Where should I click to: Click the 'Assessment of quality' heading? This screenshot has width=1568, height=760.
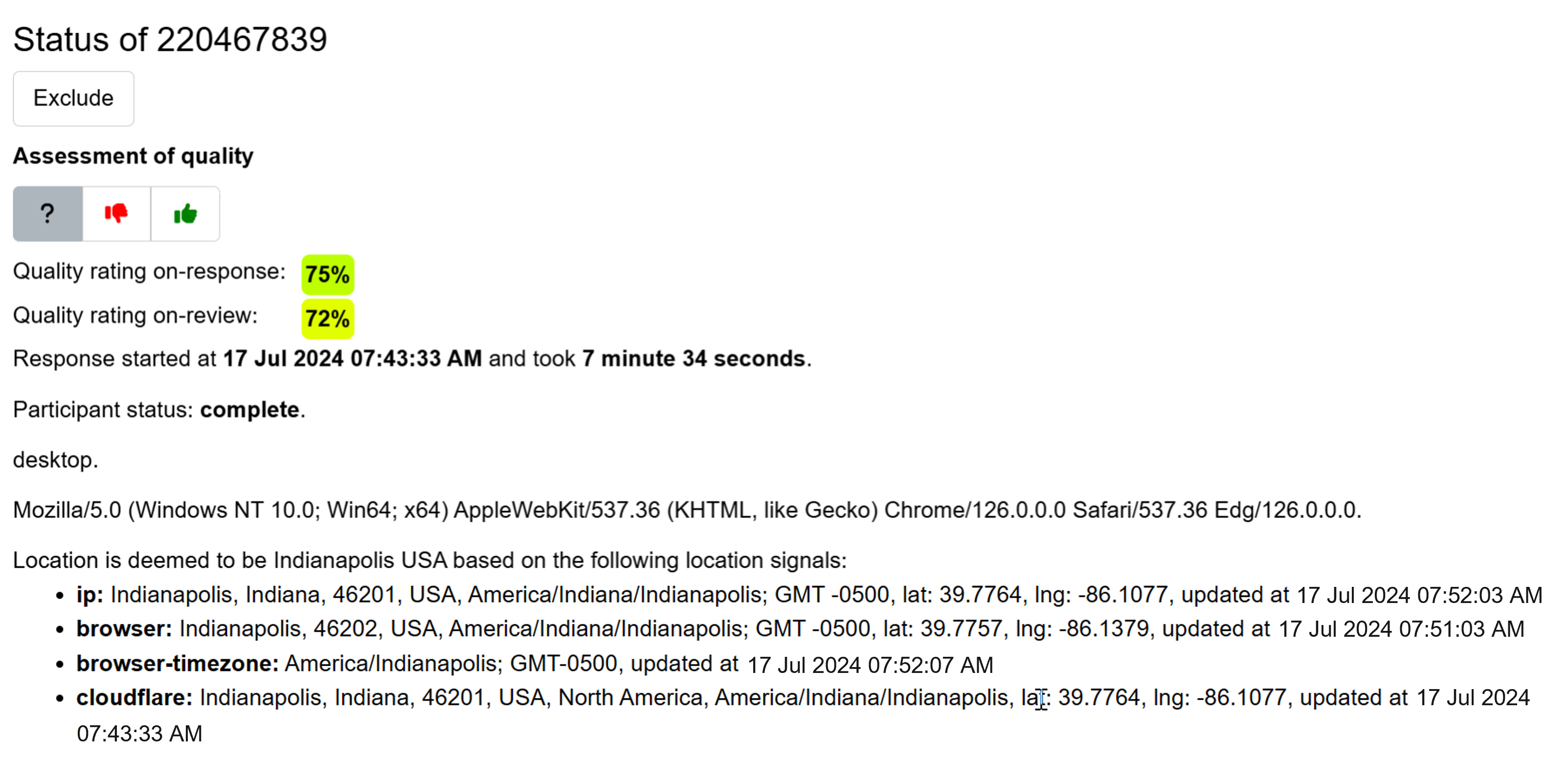click(134, 156)
